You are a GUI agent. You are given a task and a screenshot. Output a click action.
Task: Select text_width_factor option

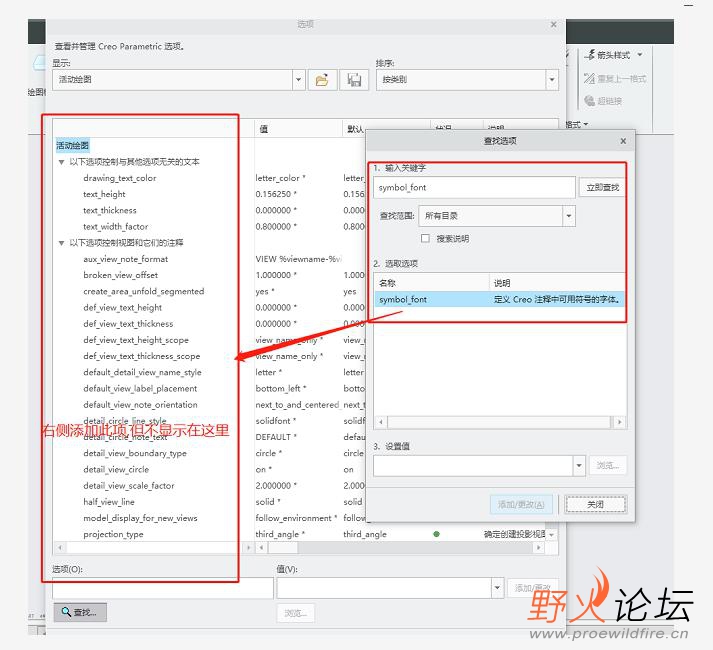pos(115,227)
